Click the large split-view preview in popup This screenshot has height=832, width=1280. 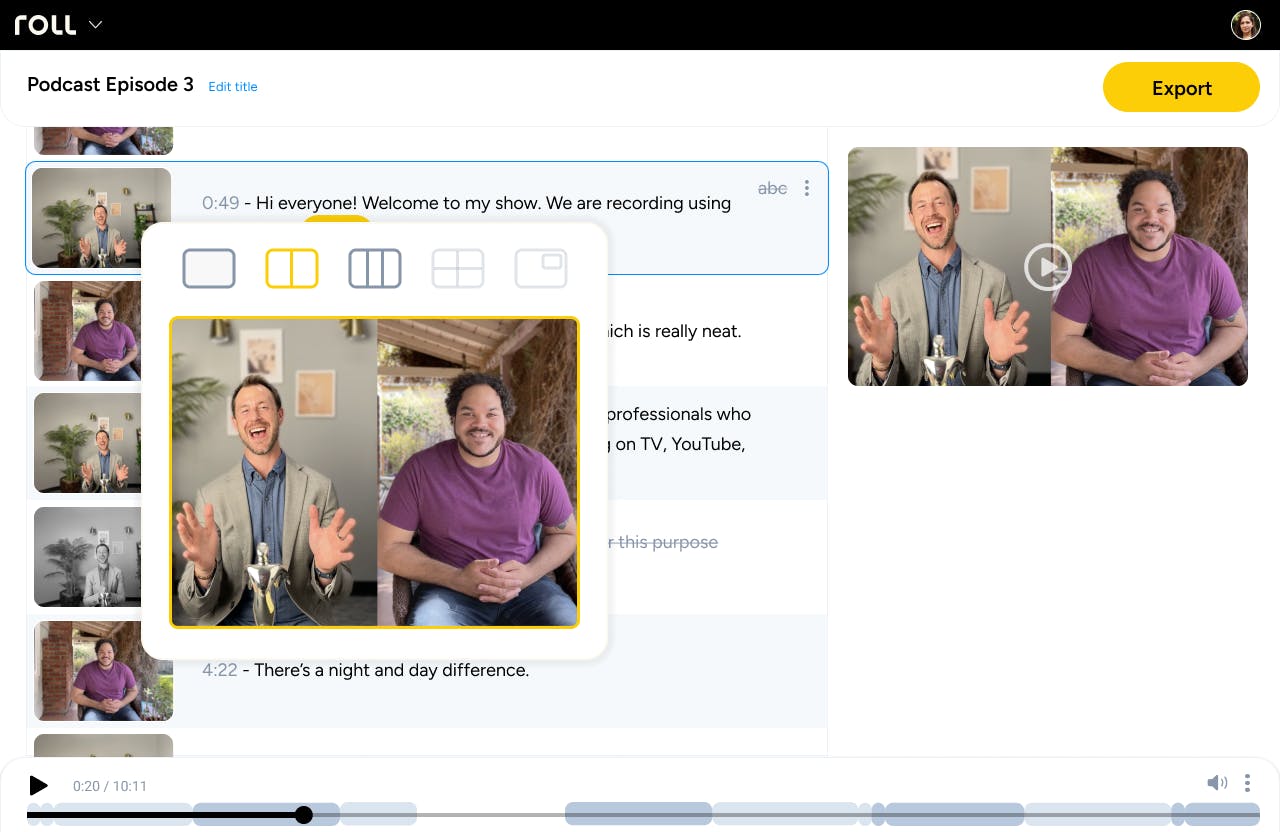tap(375, 473)
